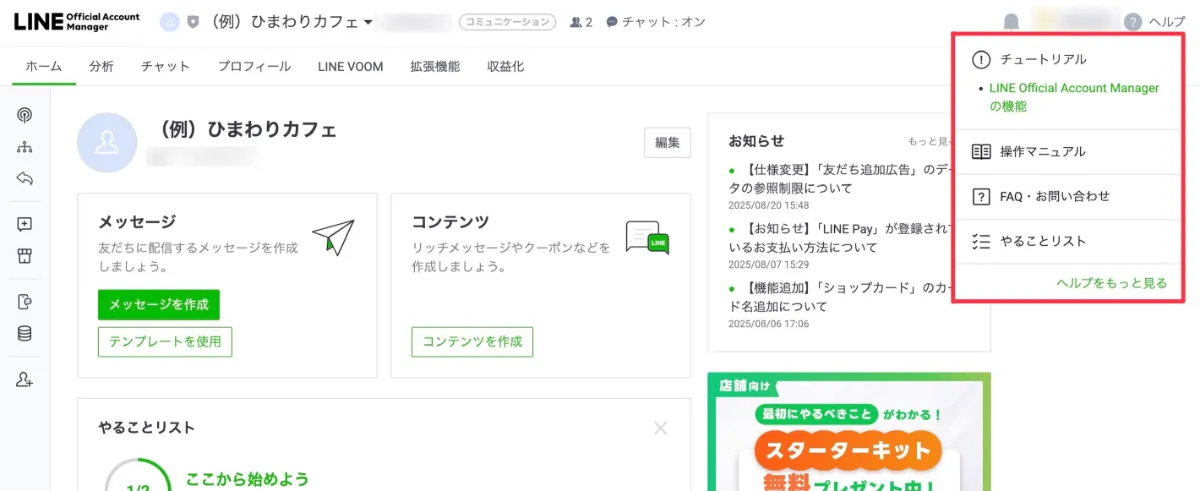1200x491 pixels.
Task: Open the 【機能追加】ショップカード notice
Action: click(x=838, y=298)
